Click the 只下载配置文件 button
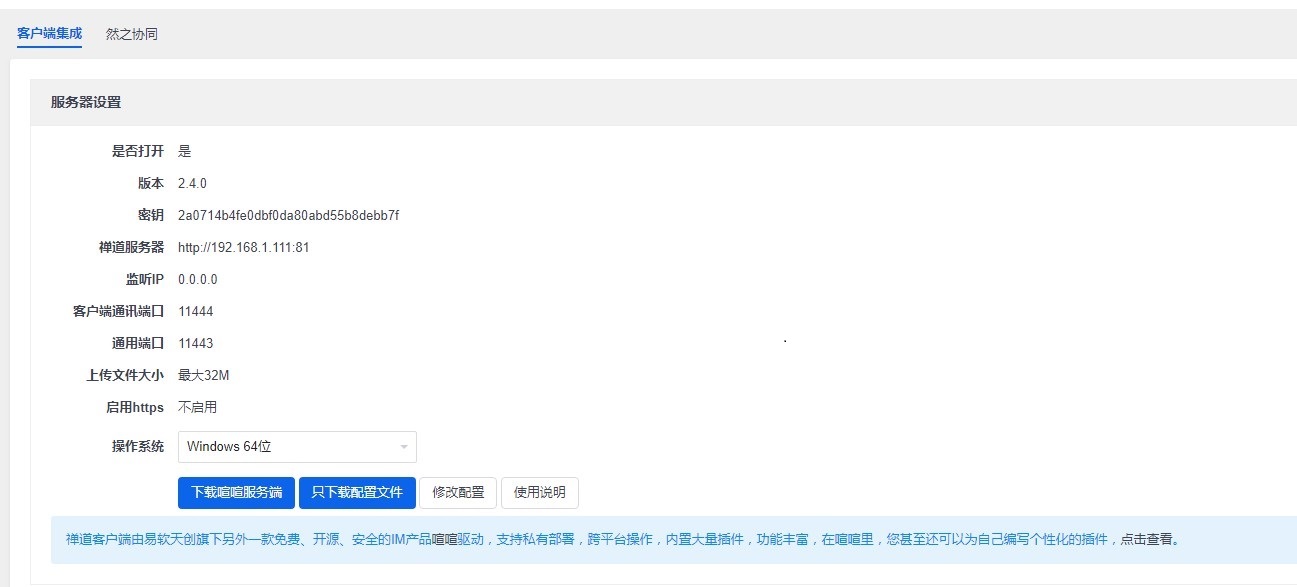 pyautogui.click(x=357, y=492)
